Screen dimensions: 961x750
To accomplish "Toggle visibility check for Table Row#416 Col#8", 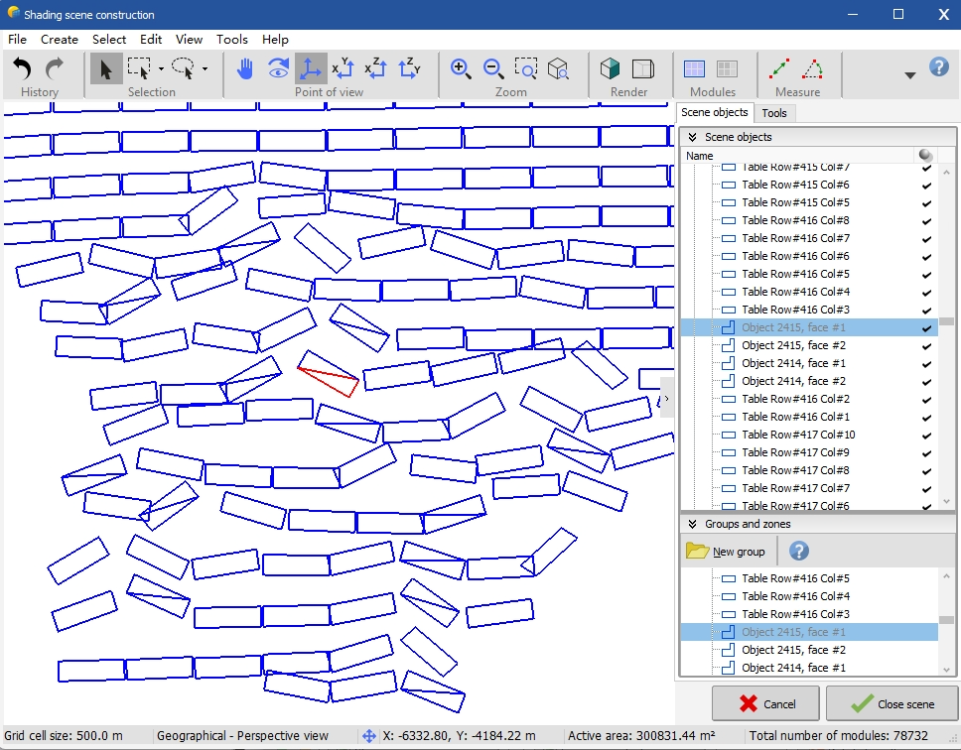I will tap(926, 220).
